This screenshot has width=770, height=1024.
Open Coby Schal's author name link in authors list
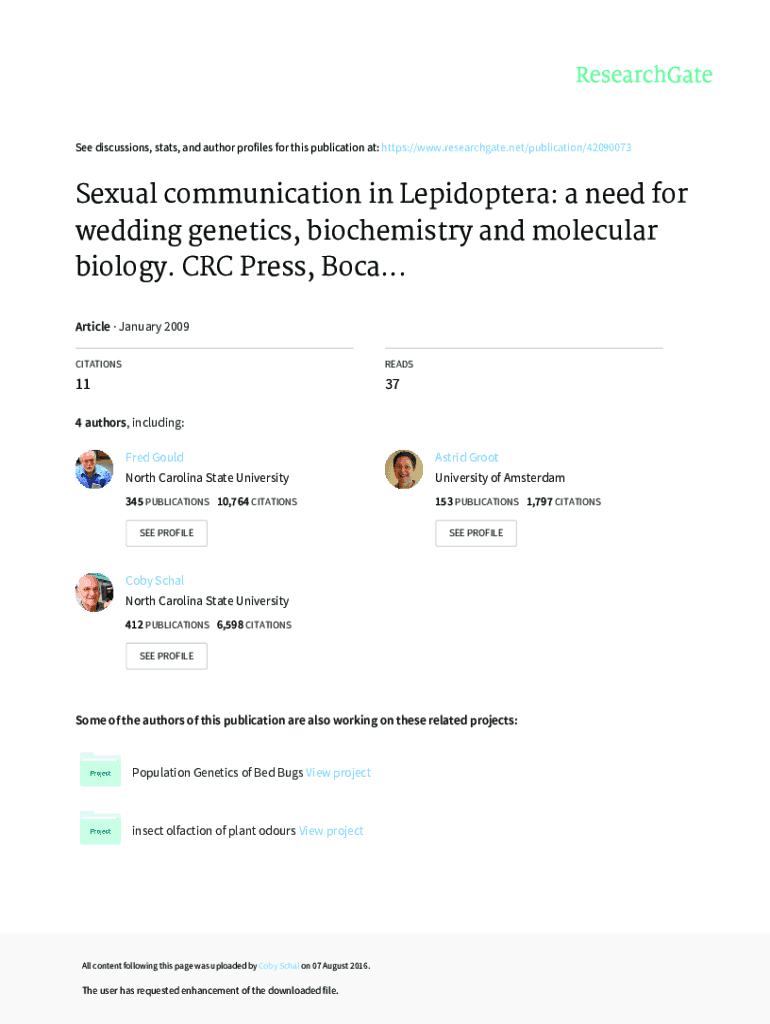point(154,580)
